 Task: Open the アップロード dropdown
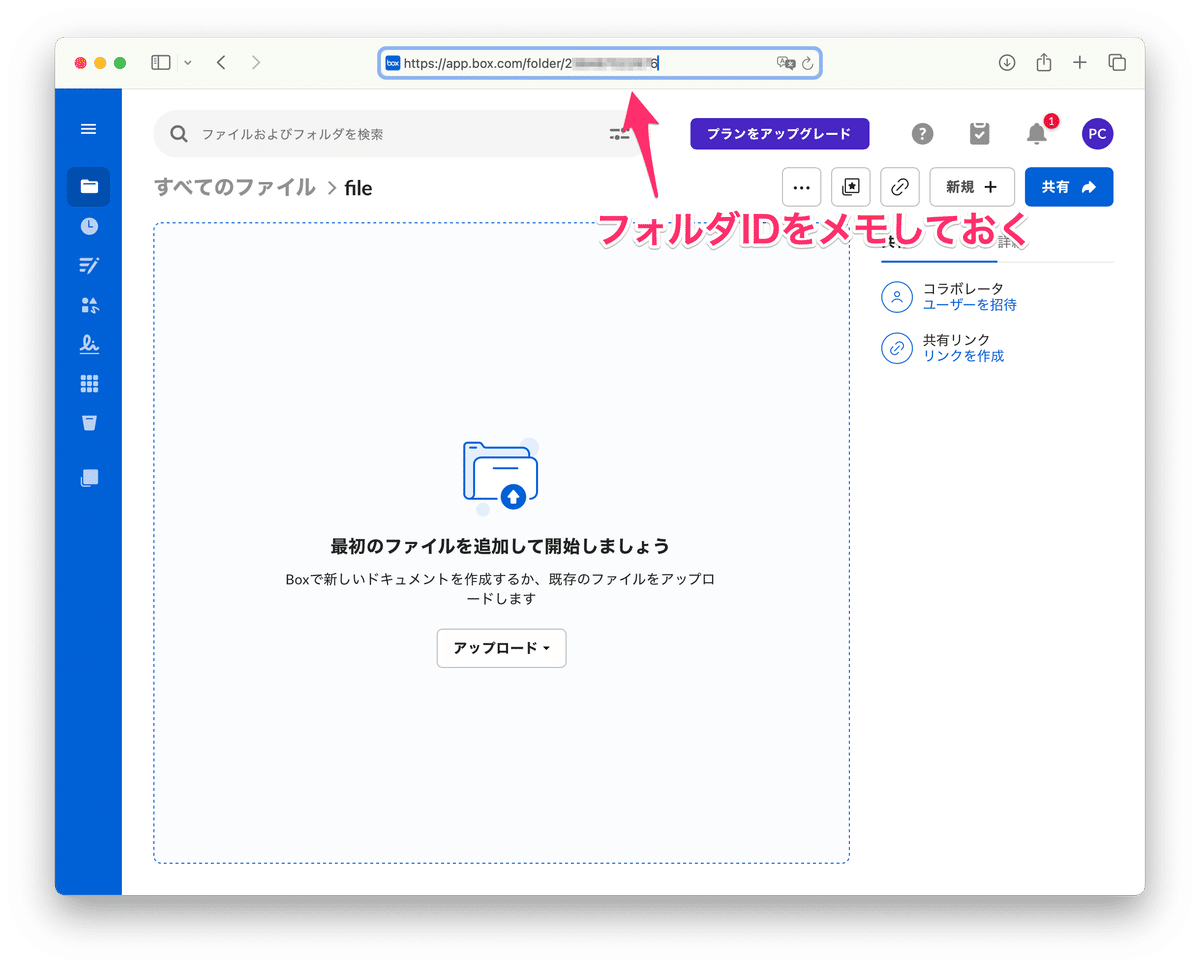point(500,648)
